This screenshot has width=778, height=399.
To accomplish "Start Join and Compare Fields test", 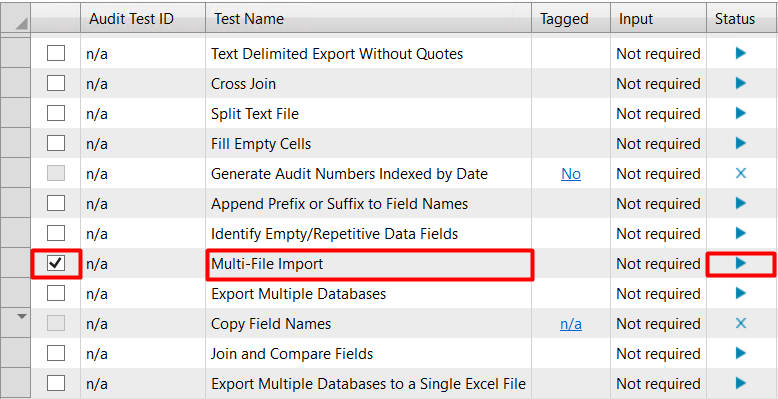I will coord(740,353).
